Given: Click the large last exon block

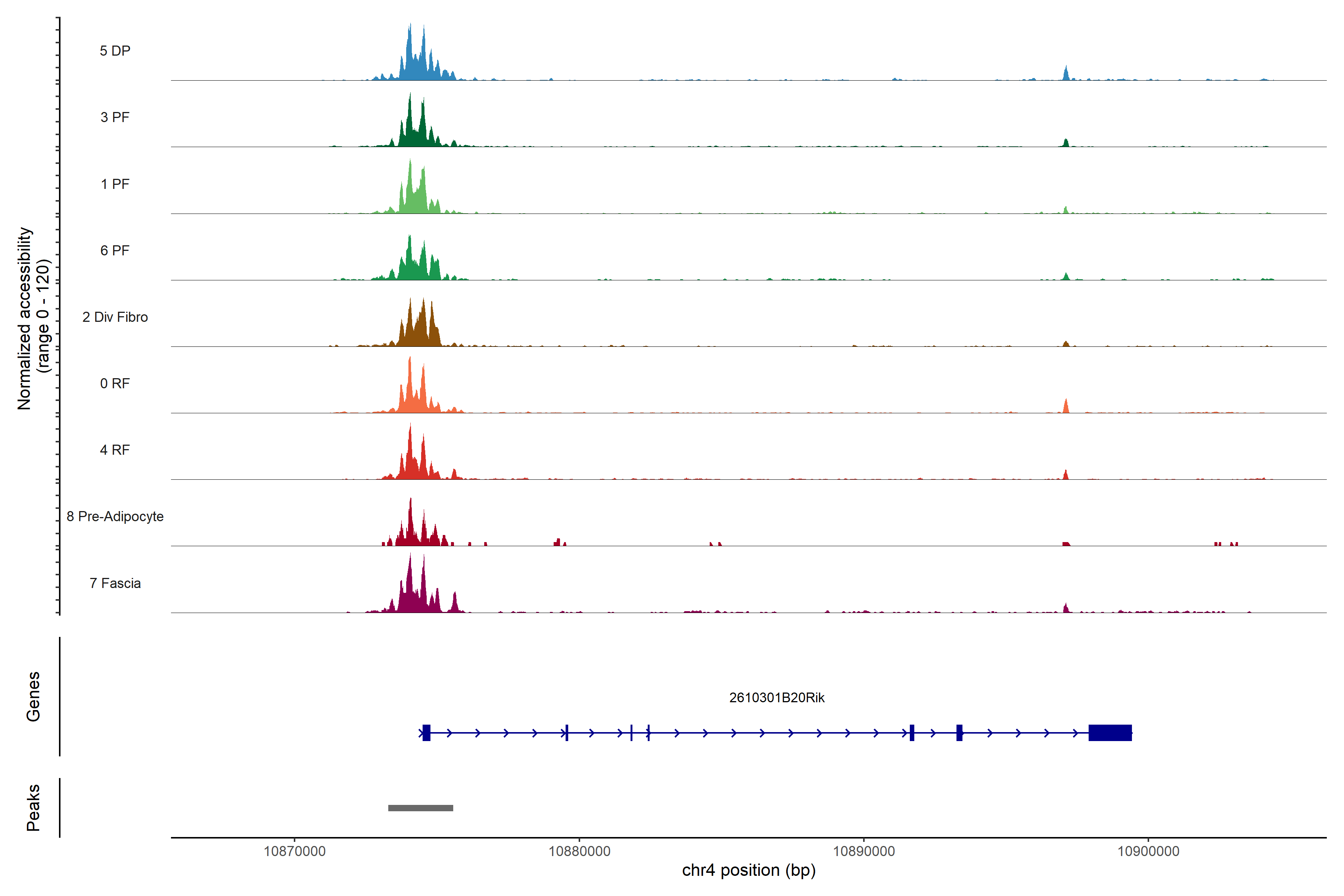Looking at the screenshot, I should click(x=1110, y=732).
